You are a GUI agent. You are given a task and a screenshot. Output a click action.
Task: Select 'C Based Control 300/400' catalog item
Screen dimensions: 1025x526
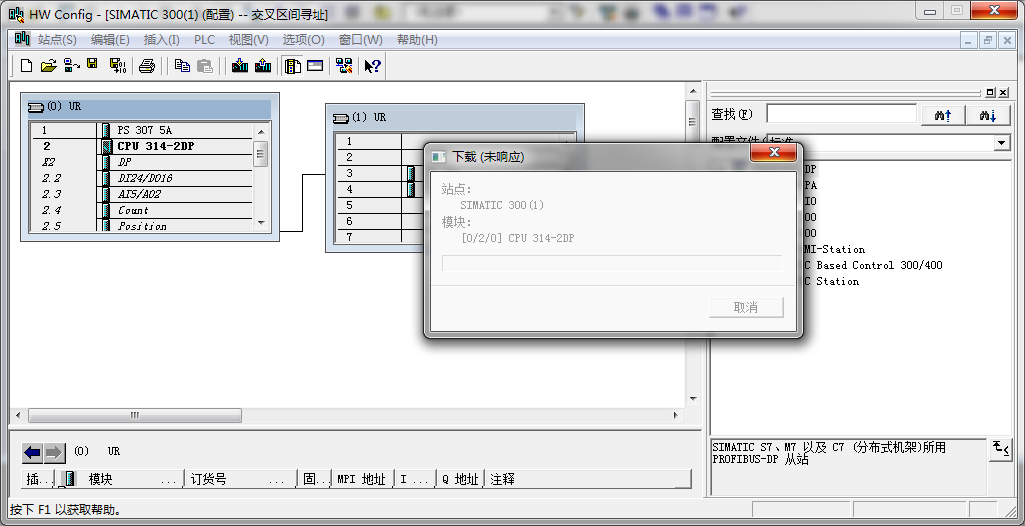[873, 265]
